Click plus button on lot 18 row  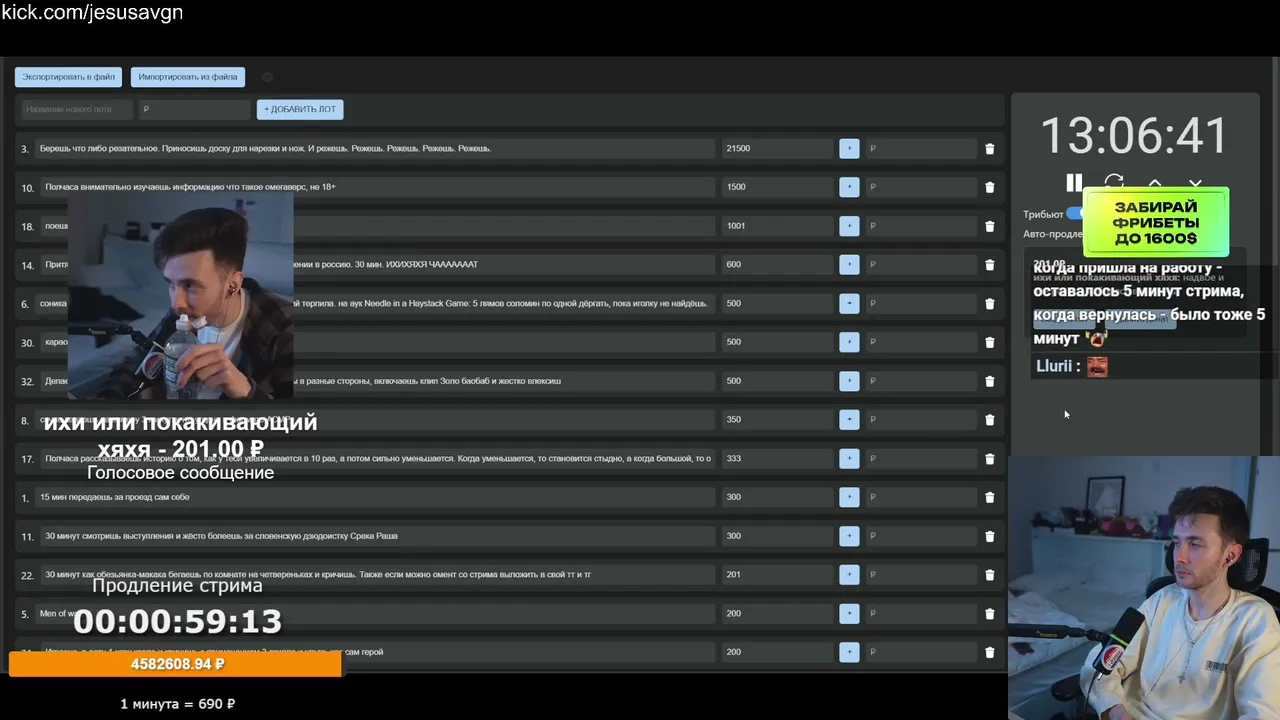(x=849, y=226)
